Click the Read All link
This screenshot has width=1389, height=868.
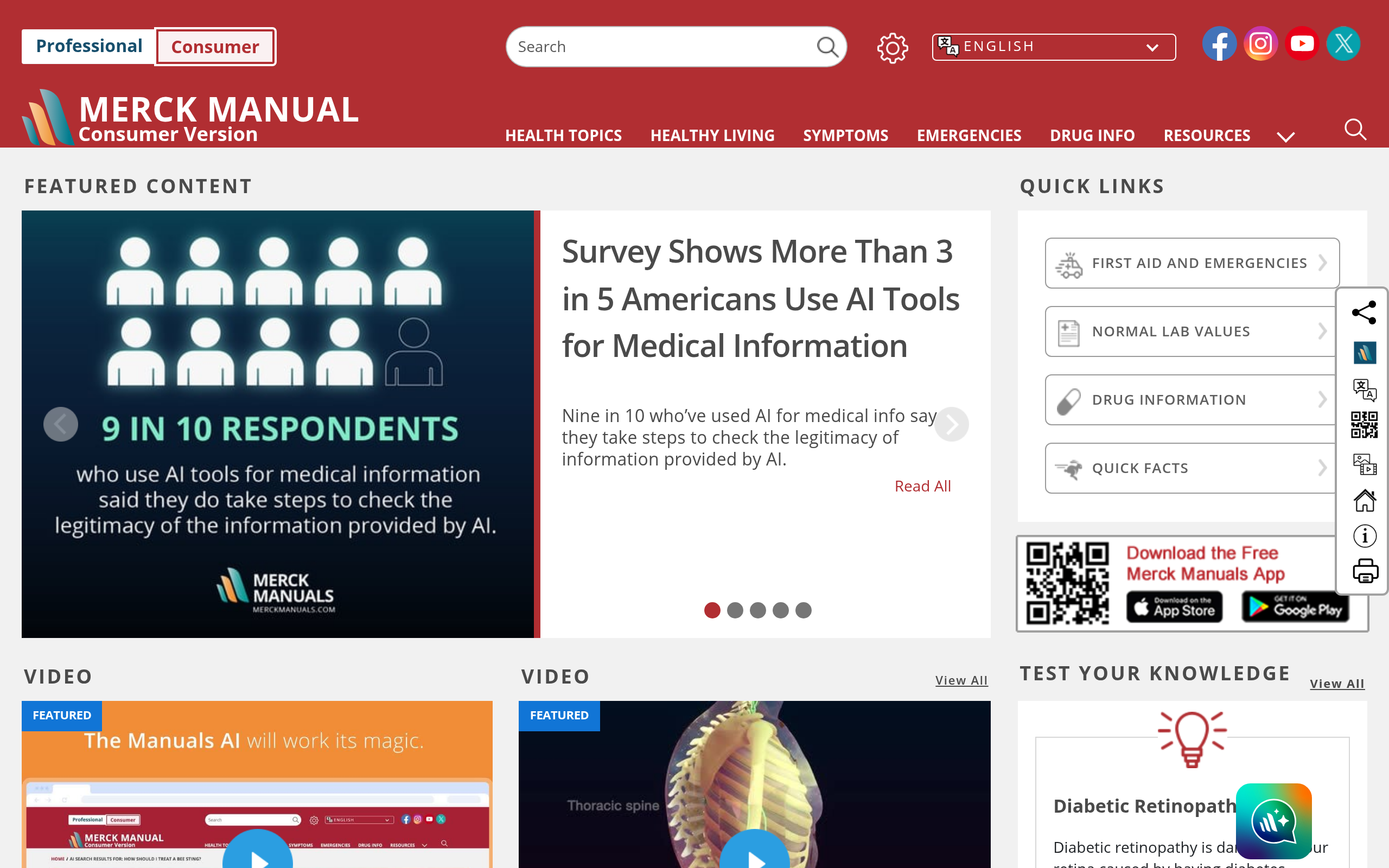tap(922, 486)
